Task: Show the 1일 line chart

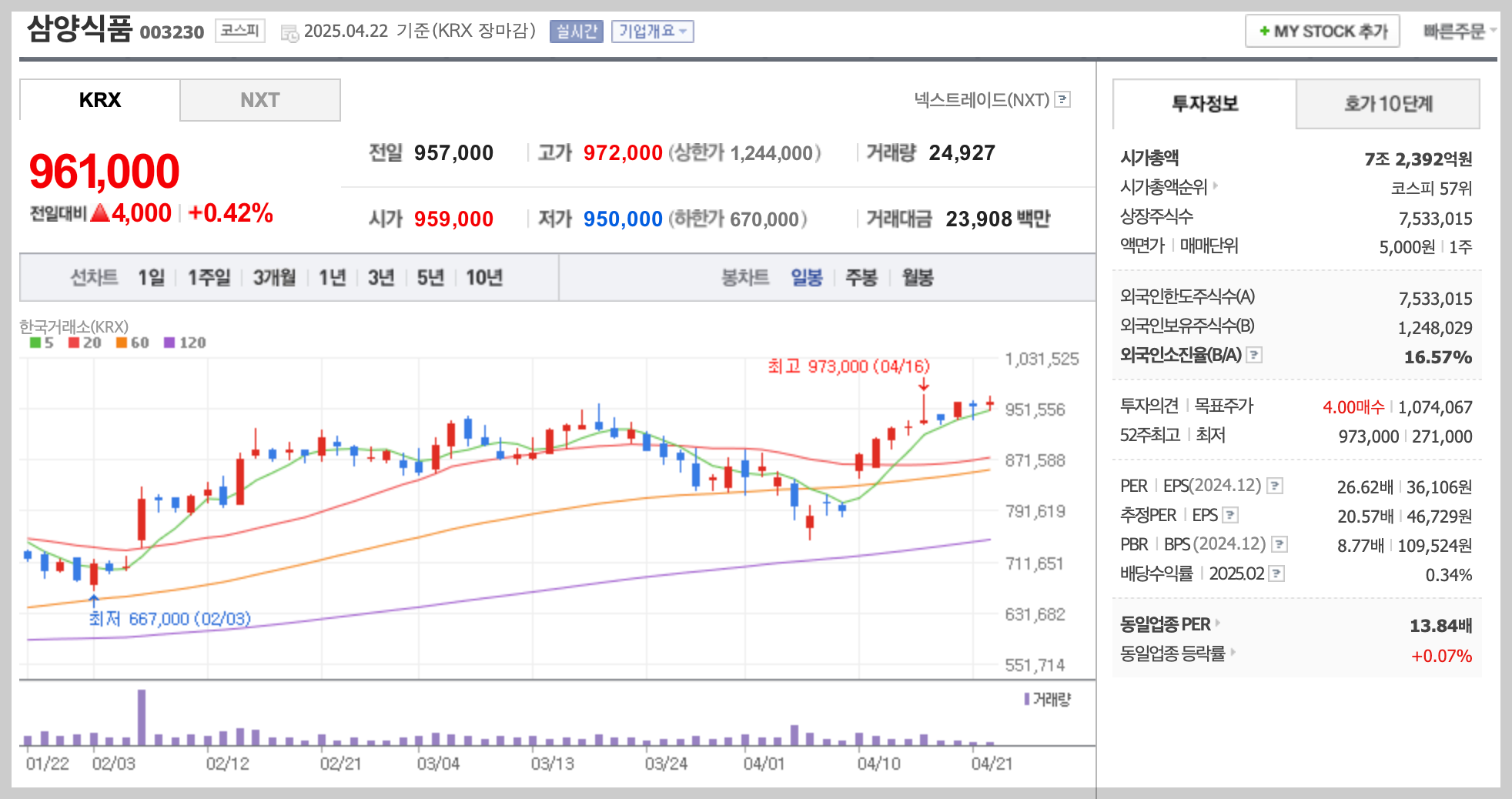Action: pos(152,277)
